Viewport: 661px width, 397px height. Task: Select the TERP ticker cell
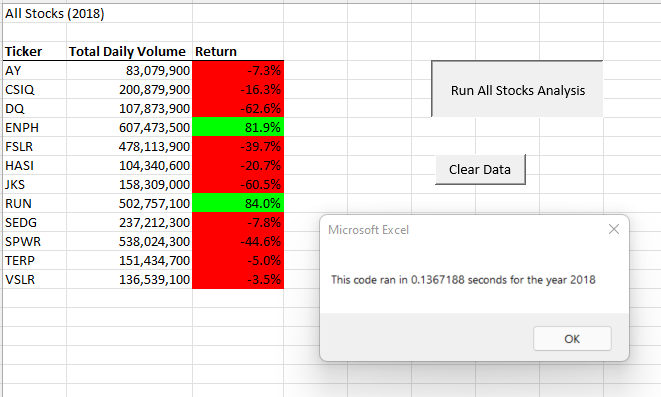click(x=35, y=260)
